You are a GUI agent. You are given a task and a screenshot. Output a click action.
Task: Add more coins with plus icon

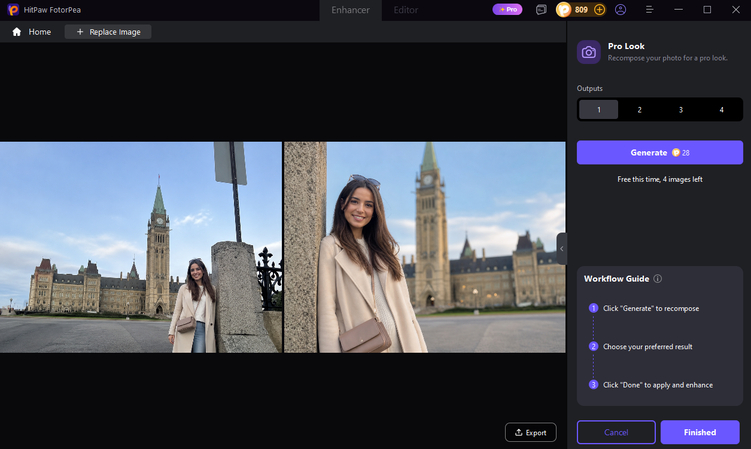599,10
